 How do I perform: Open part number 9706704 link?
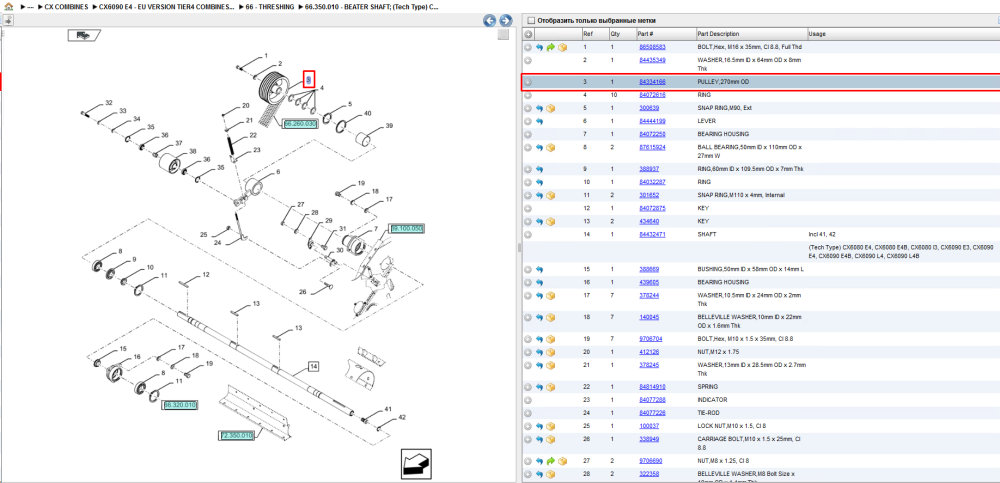651,339
